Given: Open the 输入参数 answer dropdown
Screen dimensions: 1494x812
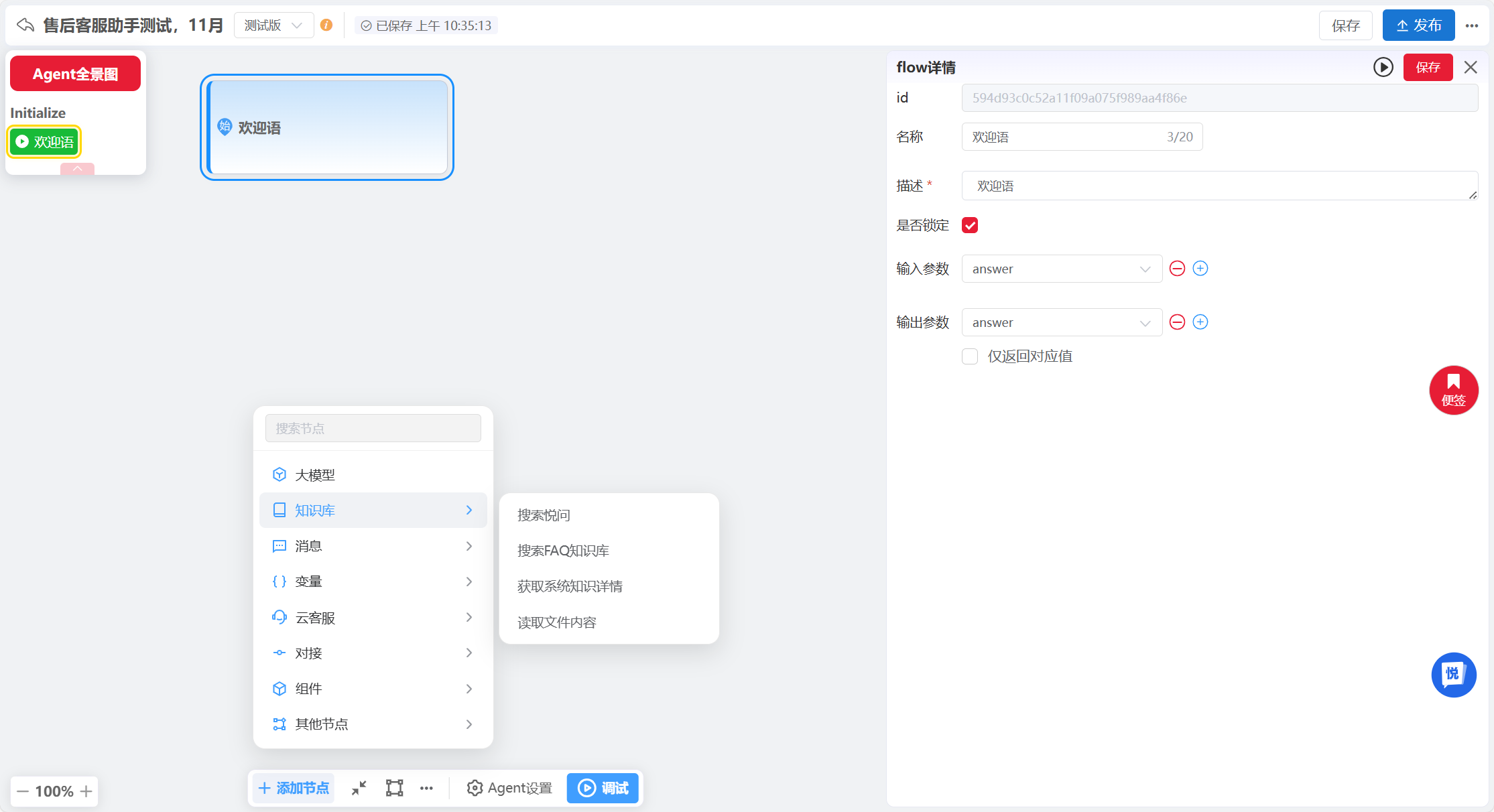Looking at the screenshot, I should (1061, 269).
